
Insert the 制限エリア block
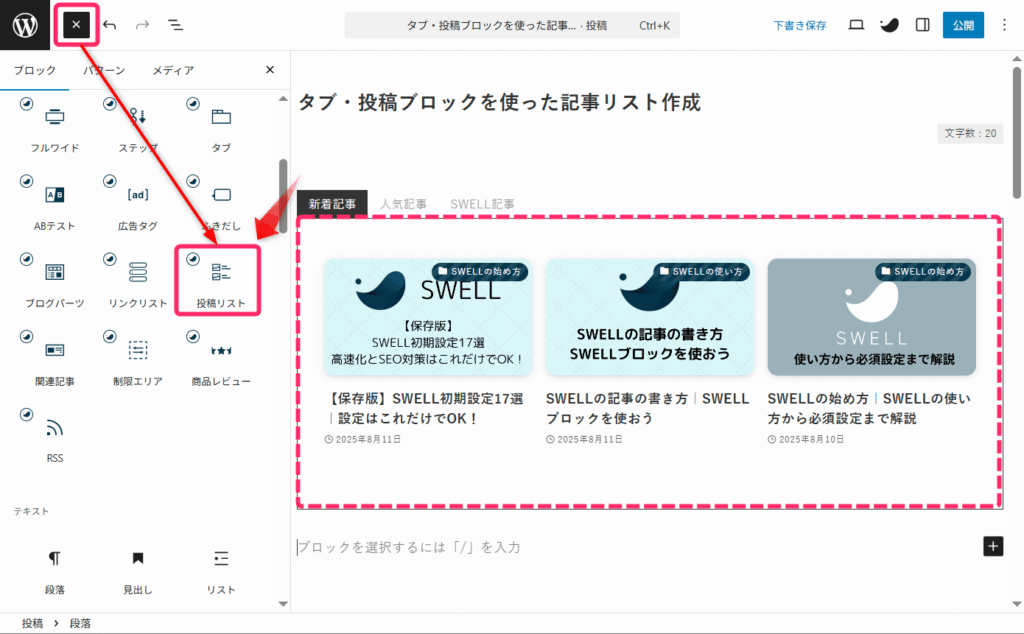pos(138,360)
